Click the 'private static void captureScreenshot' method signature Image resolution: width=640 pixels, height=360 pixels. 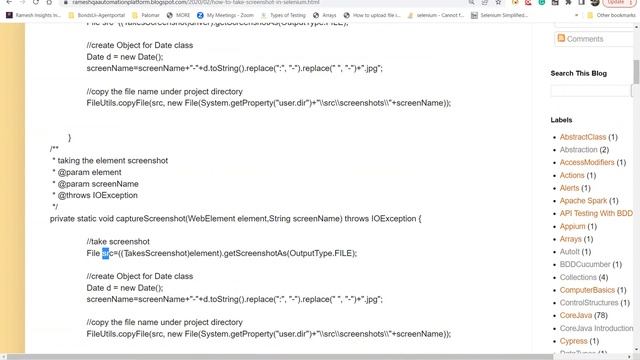coord(235,219)
